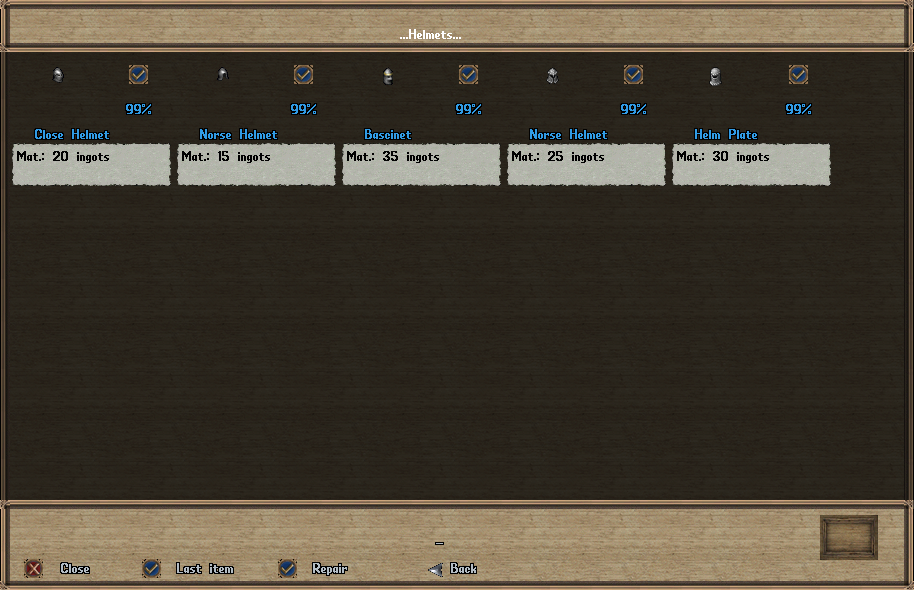
Task: Click the Helm Plate name link
Action: pos(726,135)
